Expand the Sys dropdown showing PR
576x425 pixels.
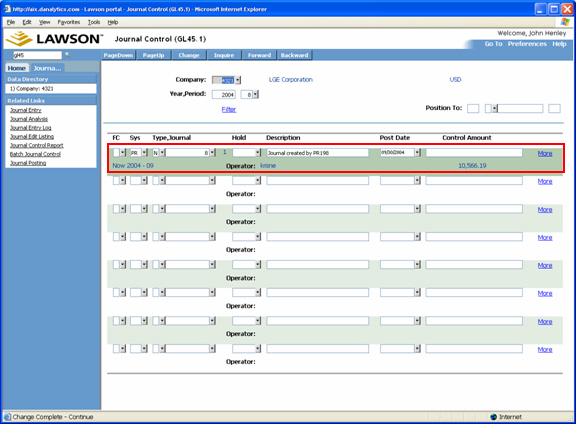145,152
